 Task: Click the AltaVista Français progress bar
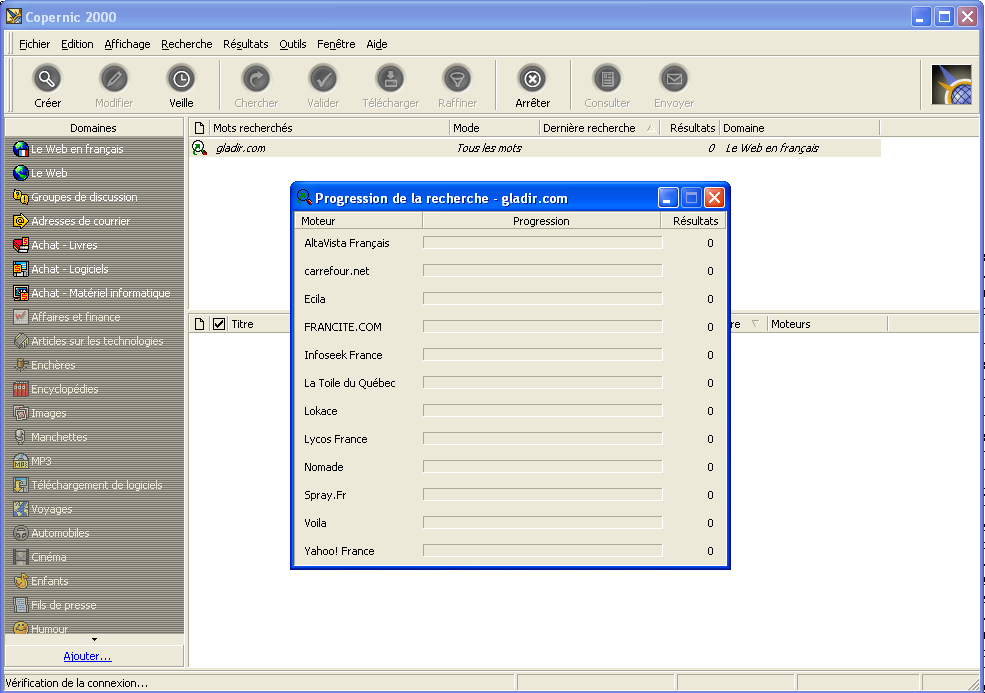[542, 243]
